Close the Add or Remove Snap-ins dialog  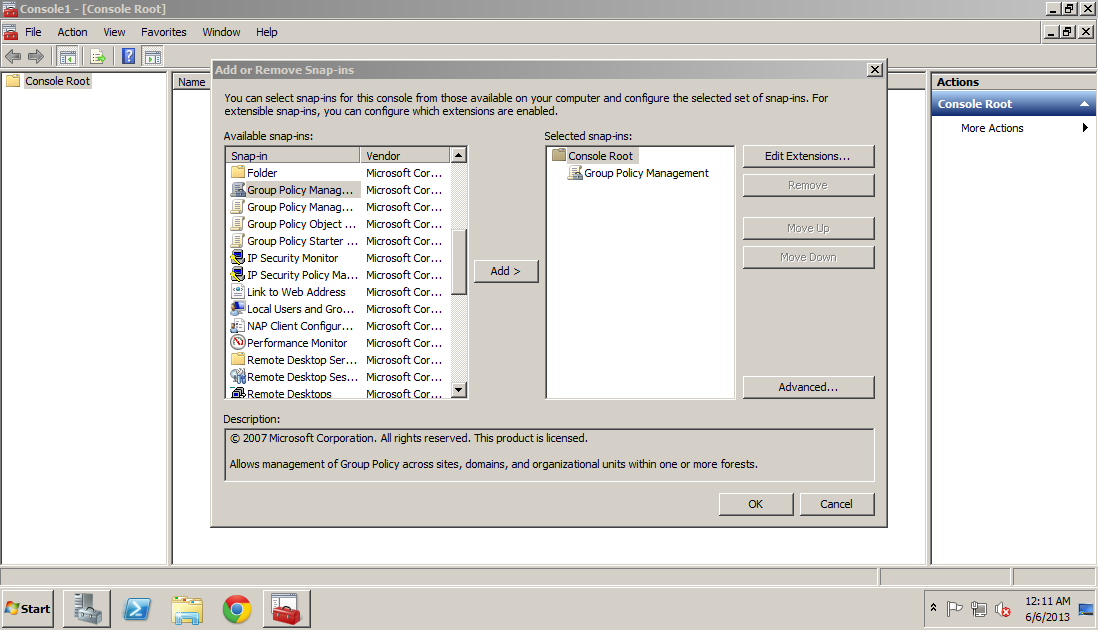[875, 70]
